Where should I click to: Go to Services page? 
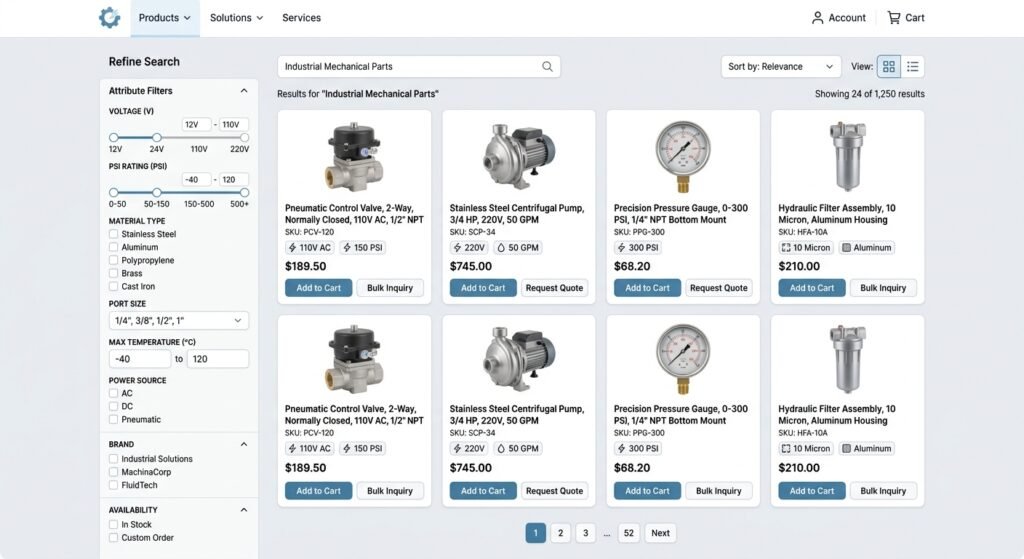pyautogui.click(x=301, y=18)
